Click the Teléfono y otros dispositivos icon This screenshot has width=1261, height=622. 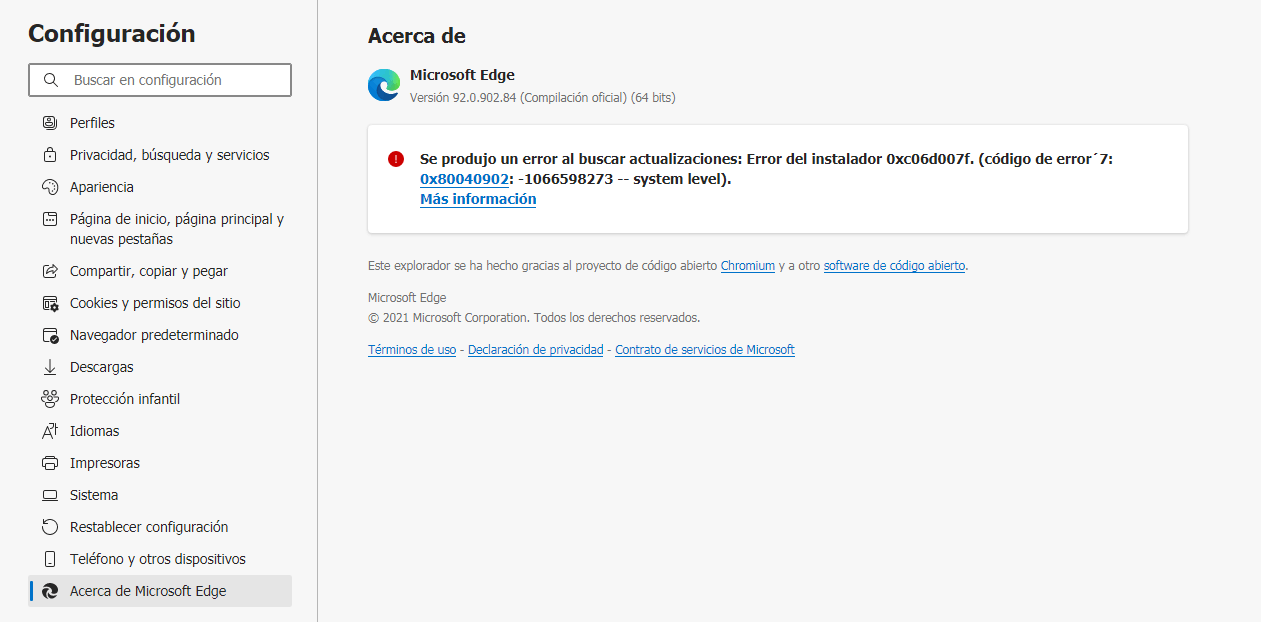50,559
